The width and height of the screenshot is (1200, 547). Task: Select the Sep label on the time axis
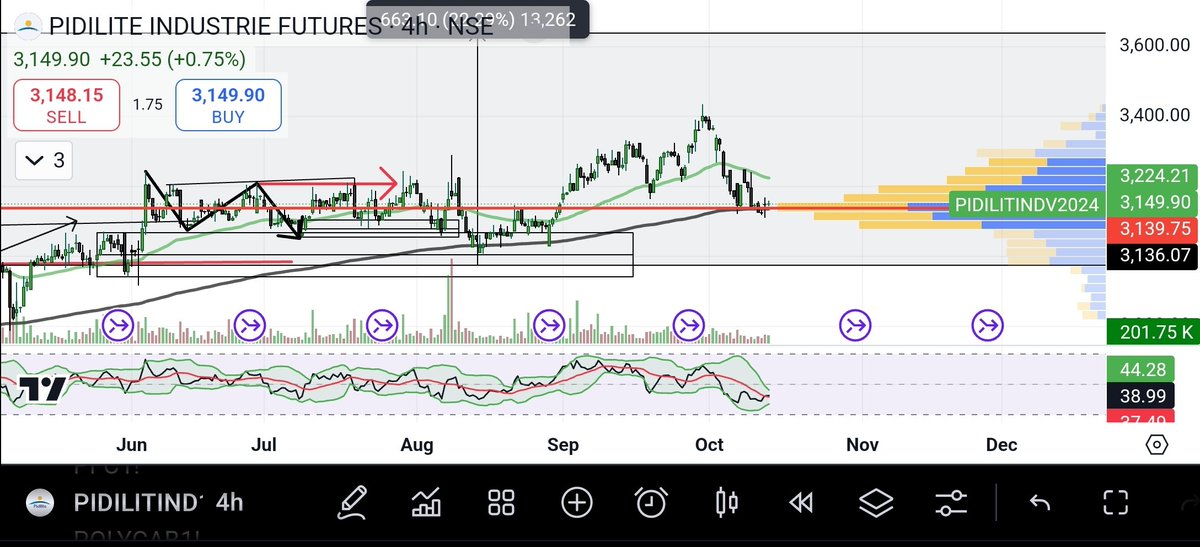(x=563, y=445)
